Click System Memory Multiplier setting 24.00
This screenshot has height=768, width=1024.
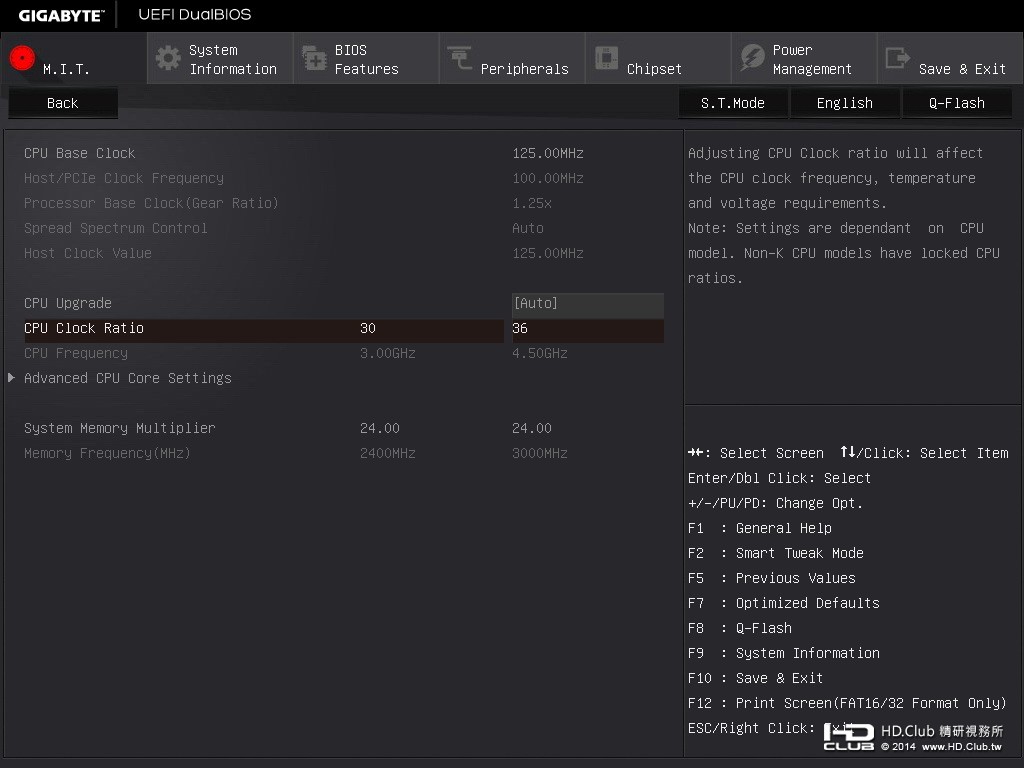[x=532, y=428]
